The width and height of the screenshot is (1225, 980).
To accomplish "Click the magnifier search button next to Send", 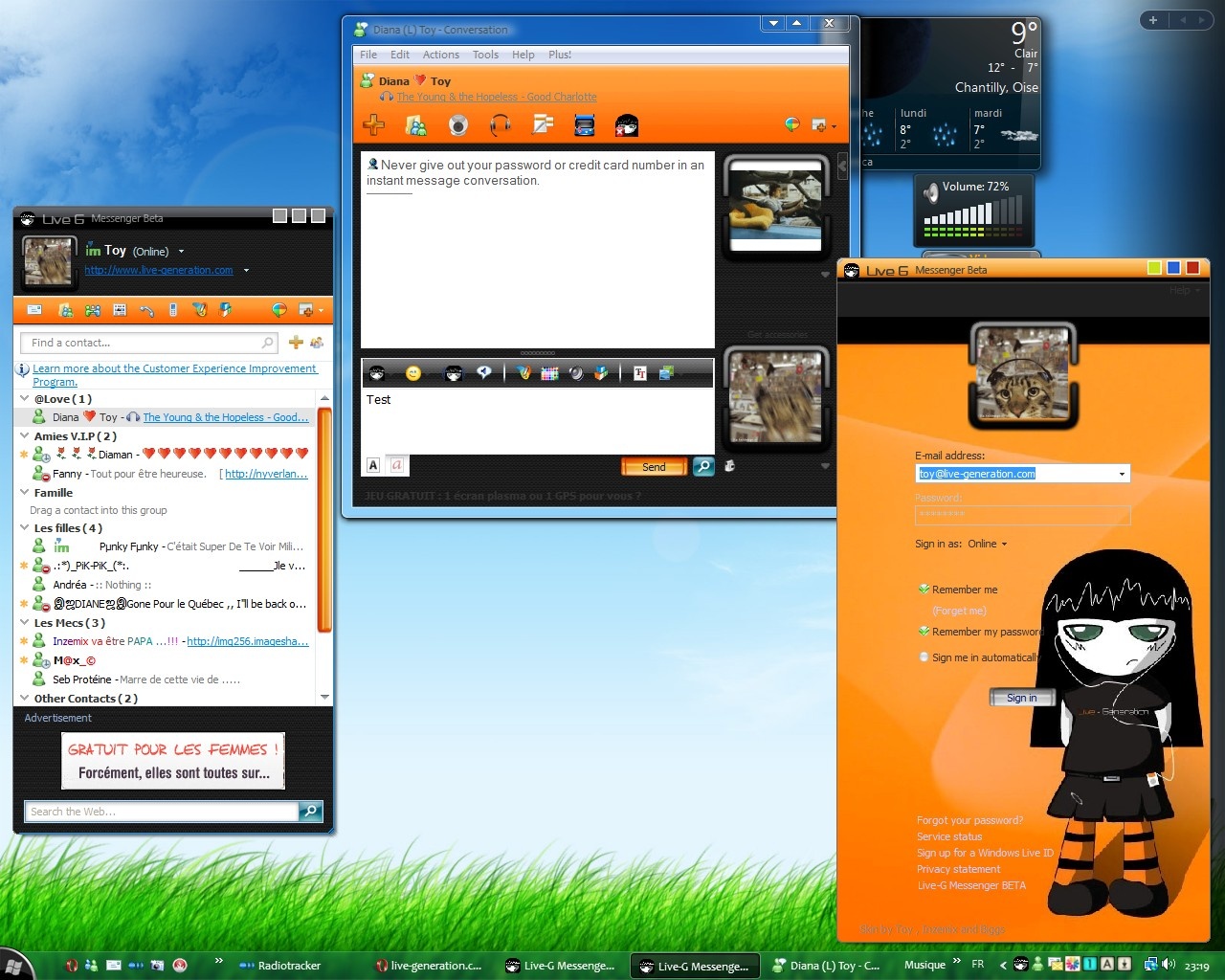I will click(703, 467).
